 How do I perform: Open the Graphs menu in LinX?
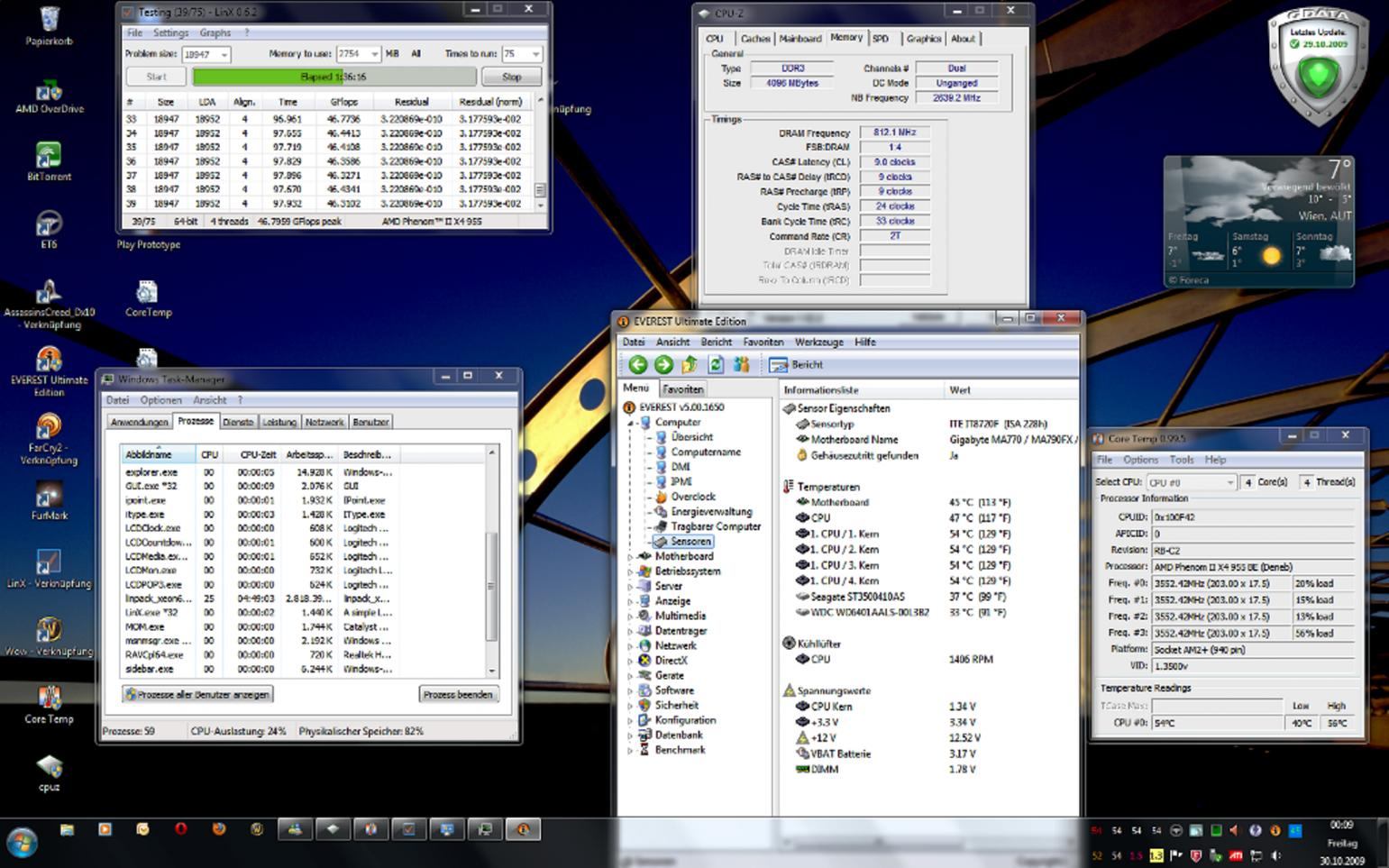(215, 32)
